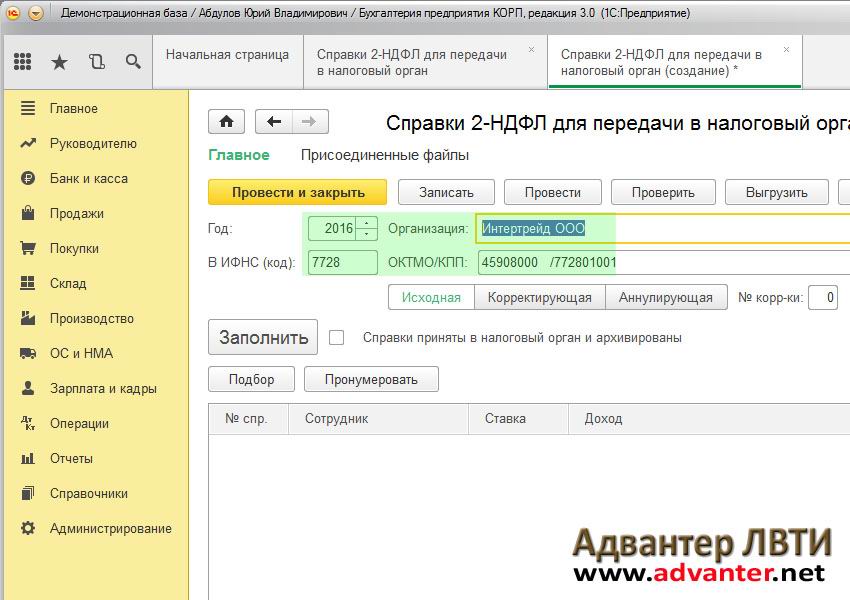The height and width of the screenshot is (600, 850).
Task: Close the Справки 2-НДФЛ list tab
Action: pos(531,49)
